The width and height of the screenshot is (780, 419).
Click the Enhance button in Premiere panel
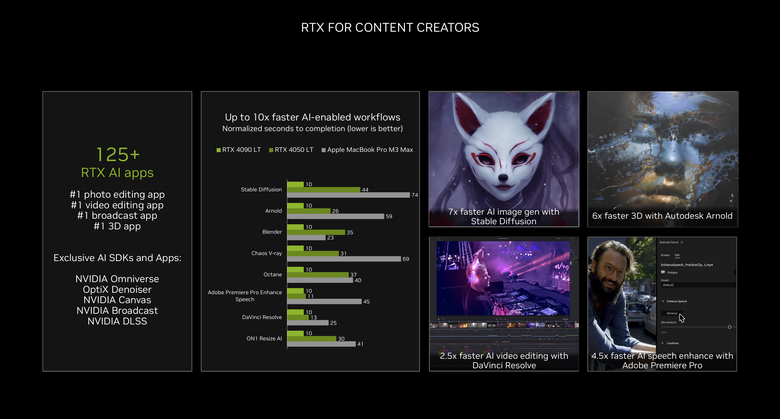point(672,313)
